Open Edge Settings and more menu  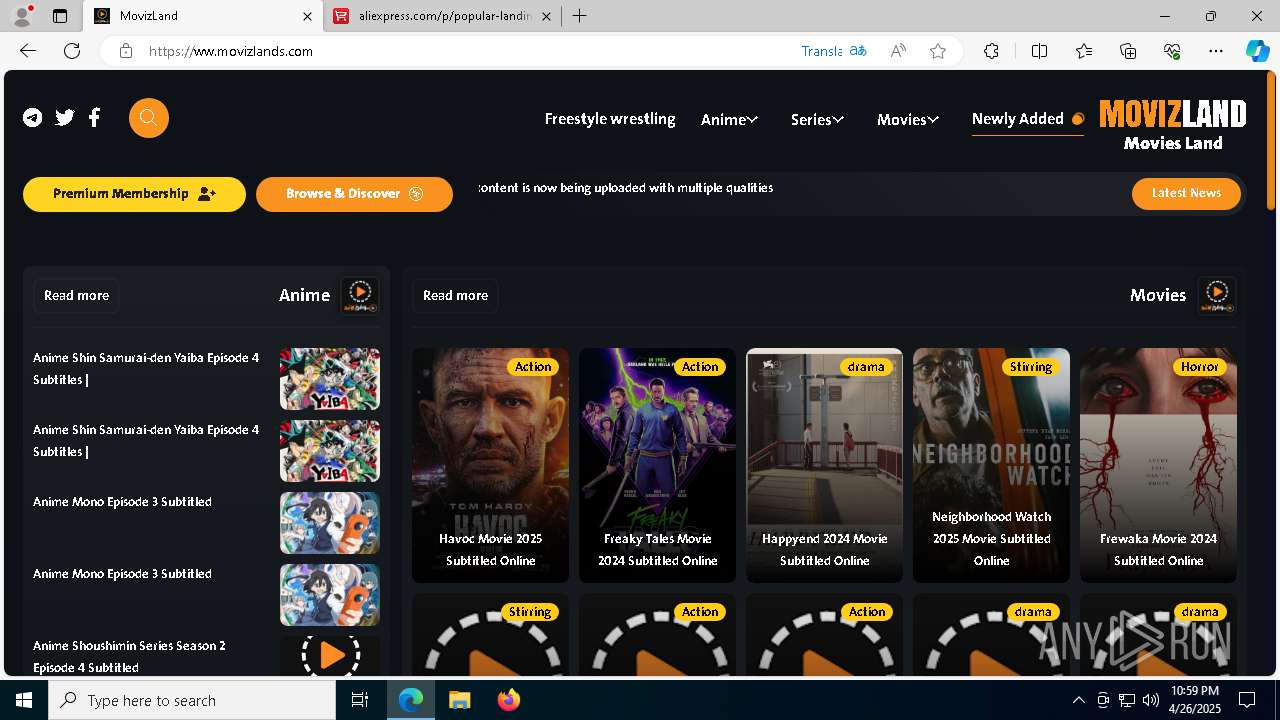click(1216, 51)
